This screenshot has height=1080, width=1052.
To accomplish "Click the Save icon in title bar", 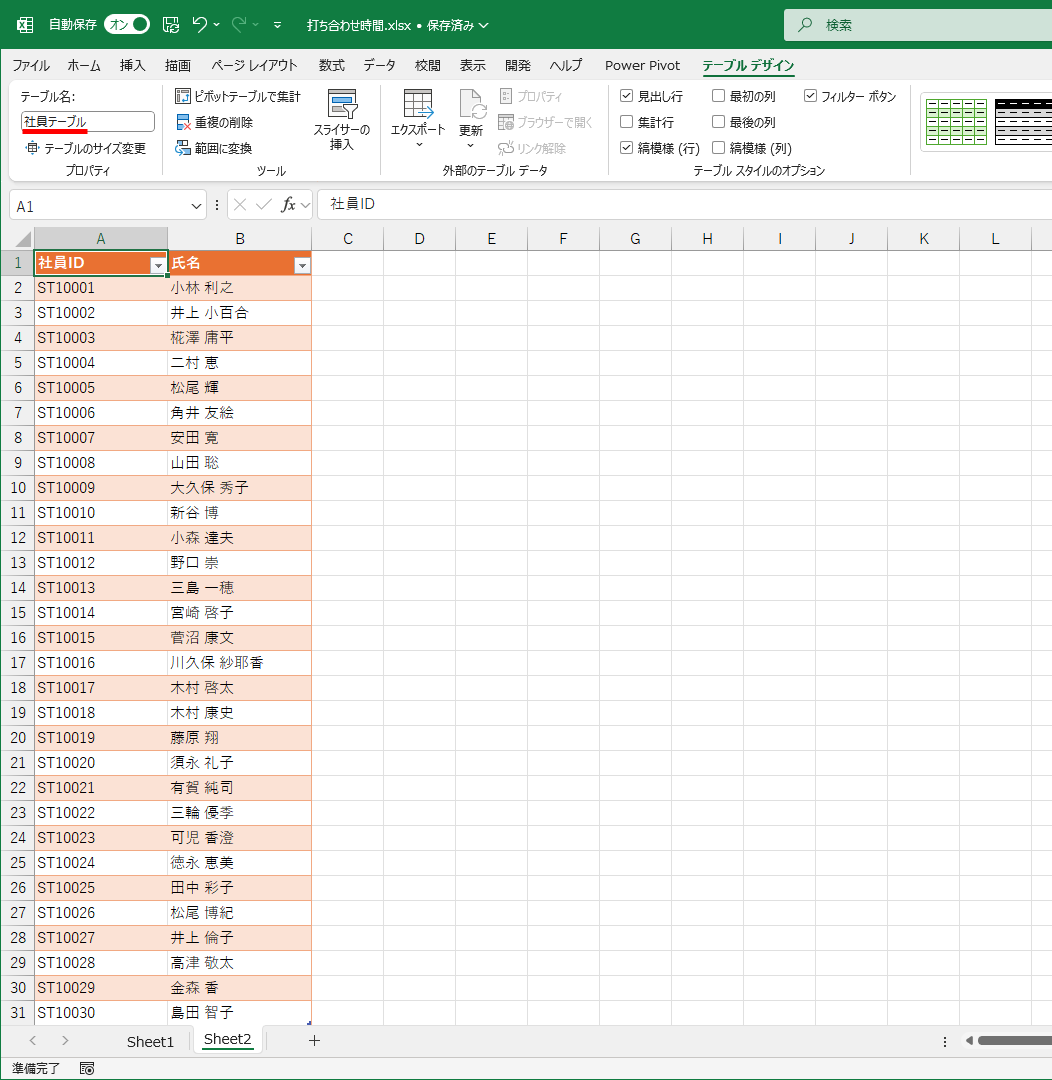I will pyautogui.click(x=171, y=25).
